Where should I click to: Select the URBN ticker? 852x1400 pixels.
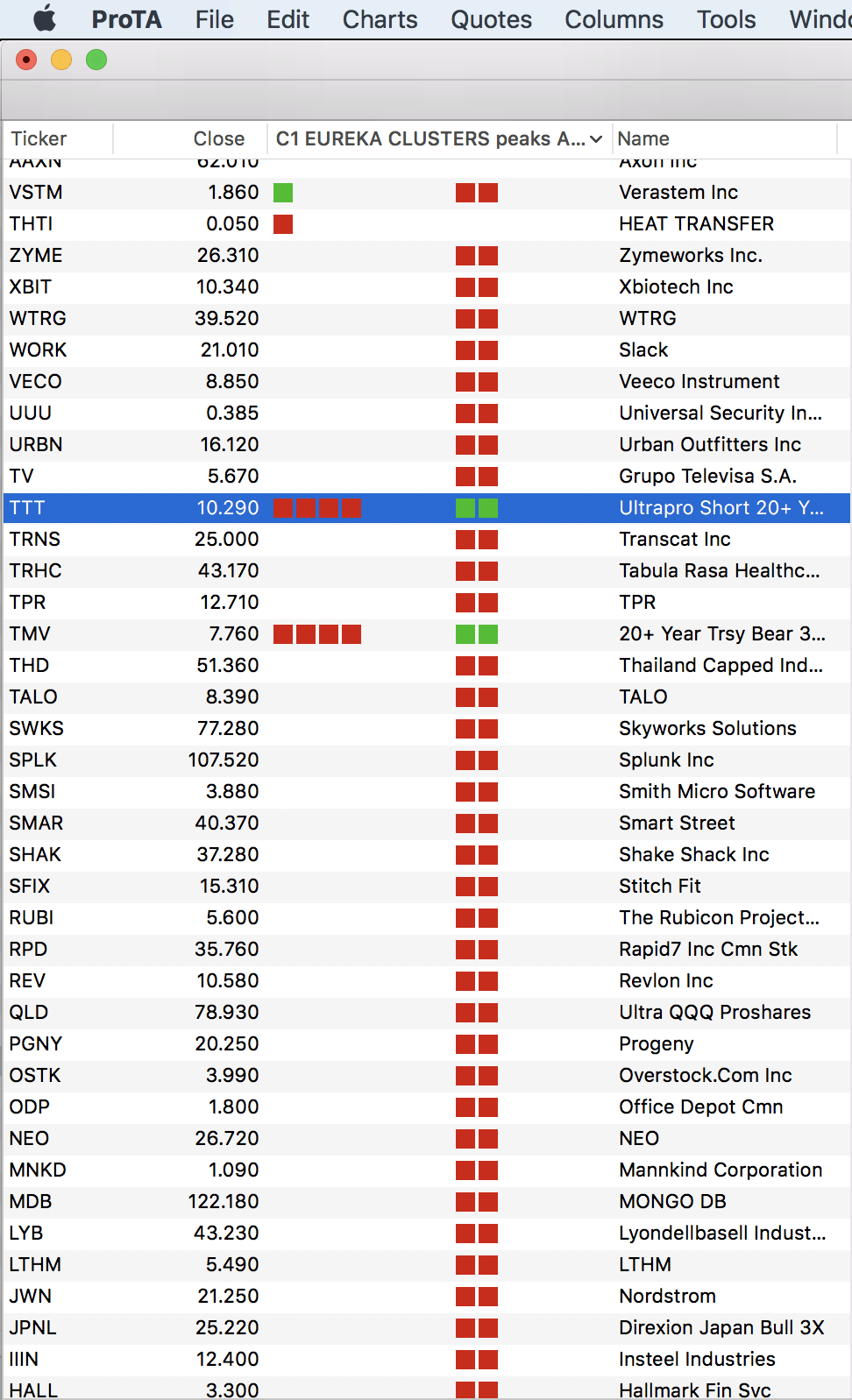36,445
